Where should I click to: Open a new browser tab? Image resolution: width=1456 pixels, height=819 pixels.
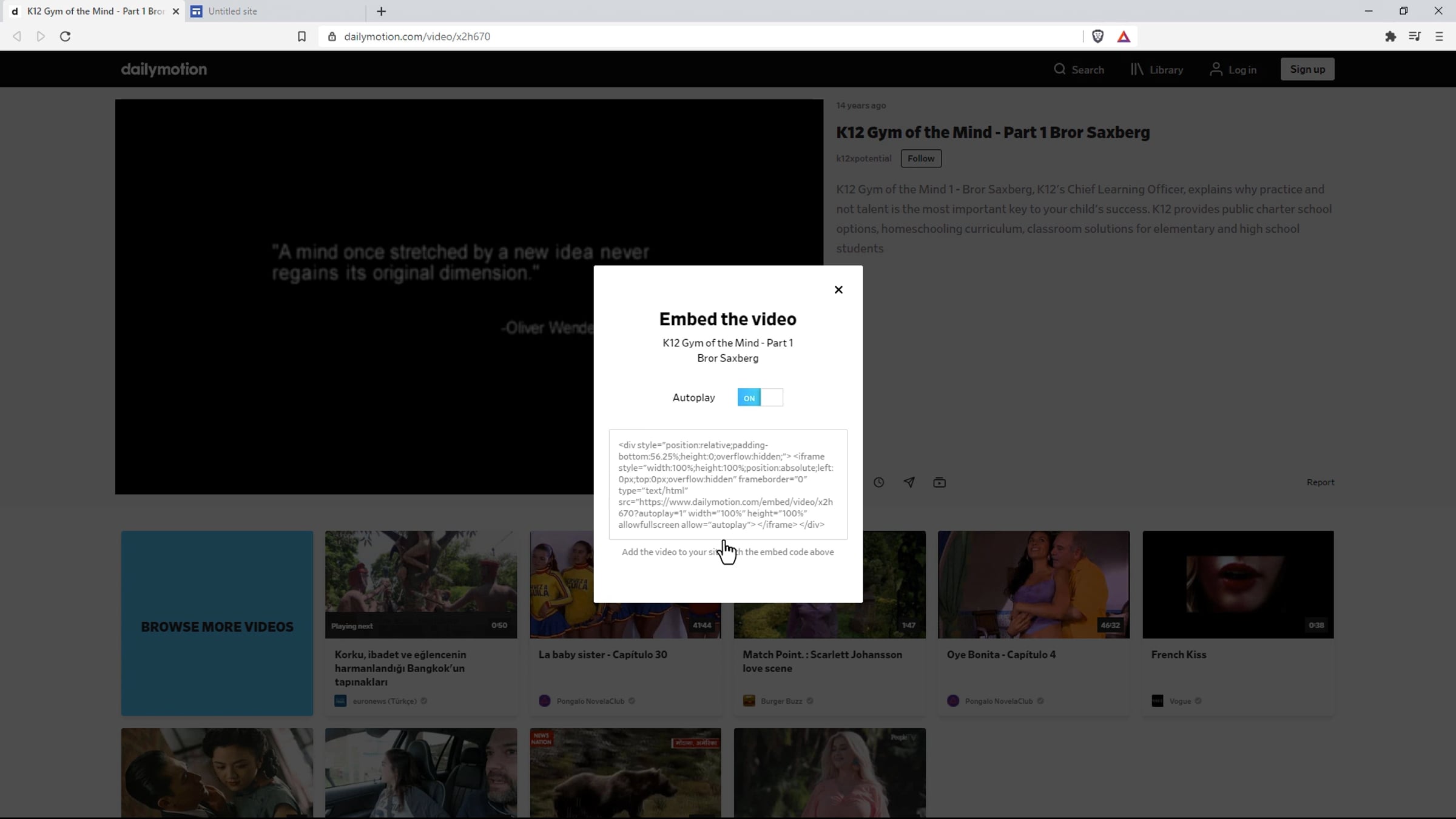tap(381, 11)
